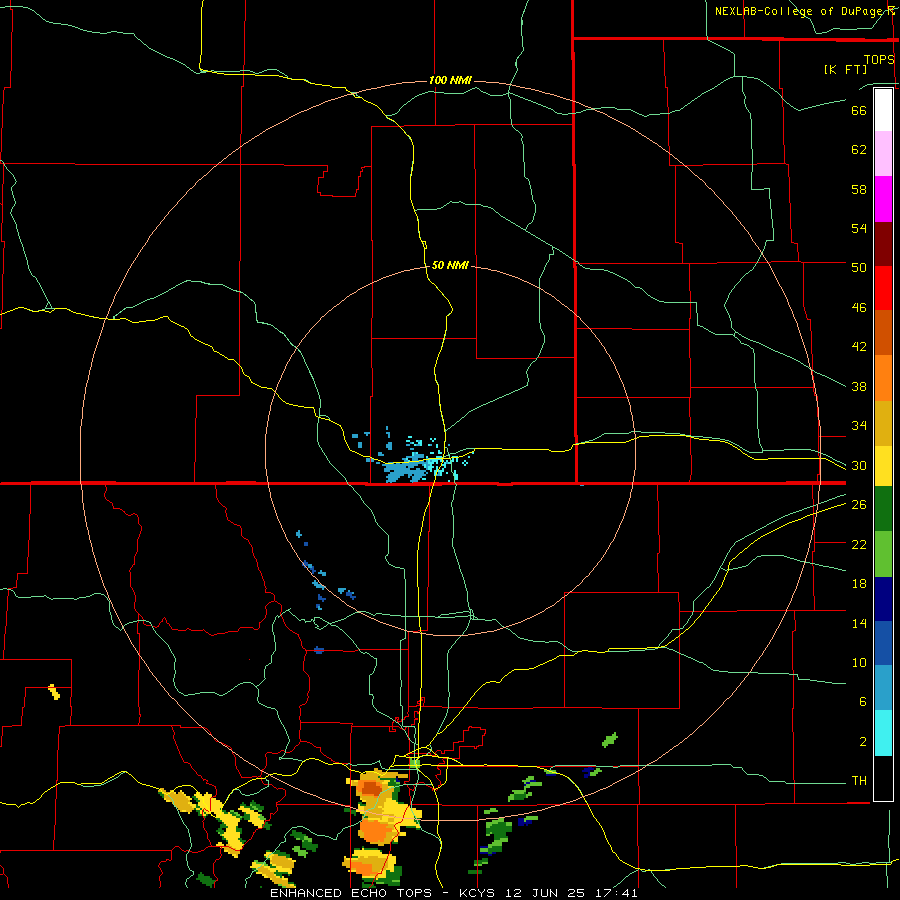Click the cyan legend swatch

883,733
